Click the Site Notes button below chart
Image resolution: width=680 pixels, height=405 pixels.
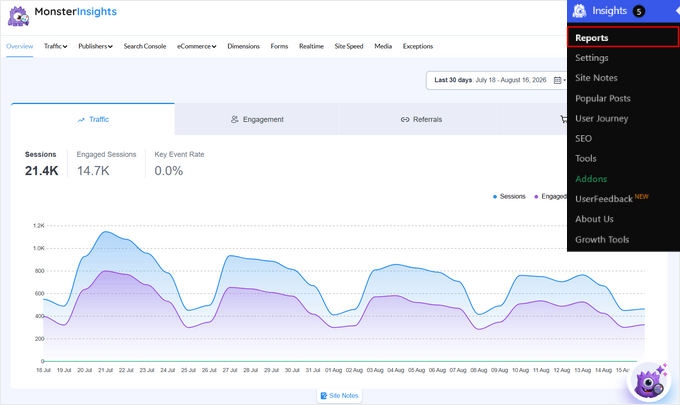point(339,395)
